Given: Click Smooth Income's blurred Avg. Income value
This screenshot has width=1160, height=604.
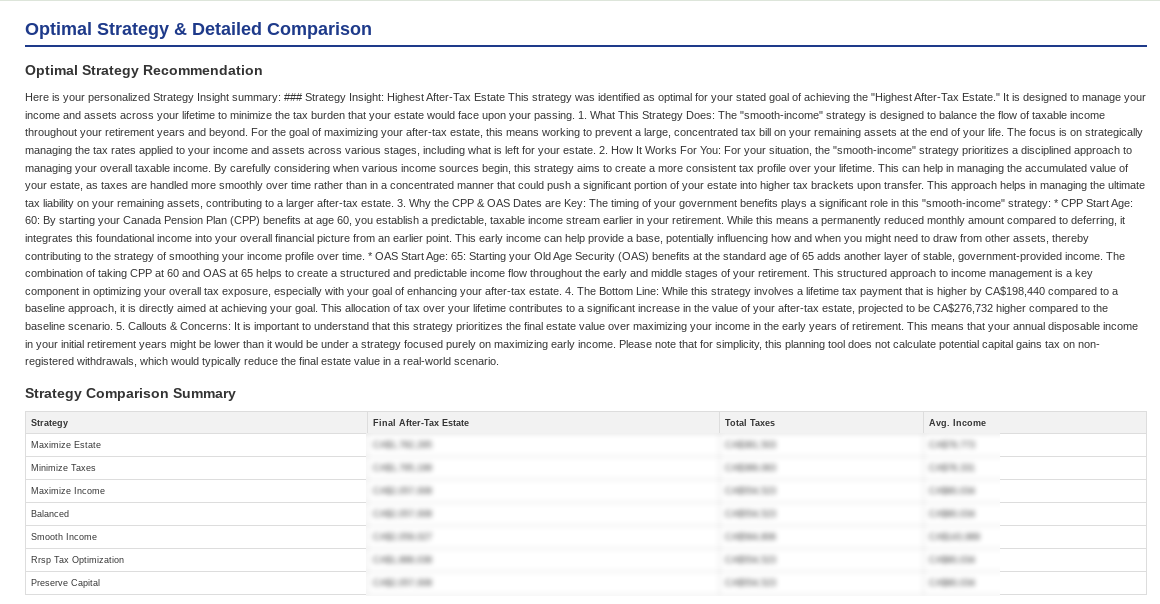Looking at the screenshot, I should coord(954,537).
